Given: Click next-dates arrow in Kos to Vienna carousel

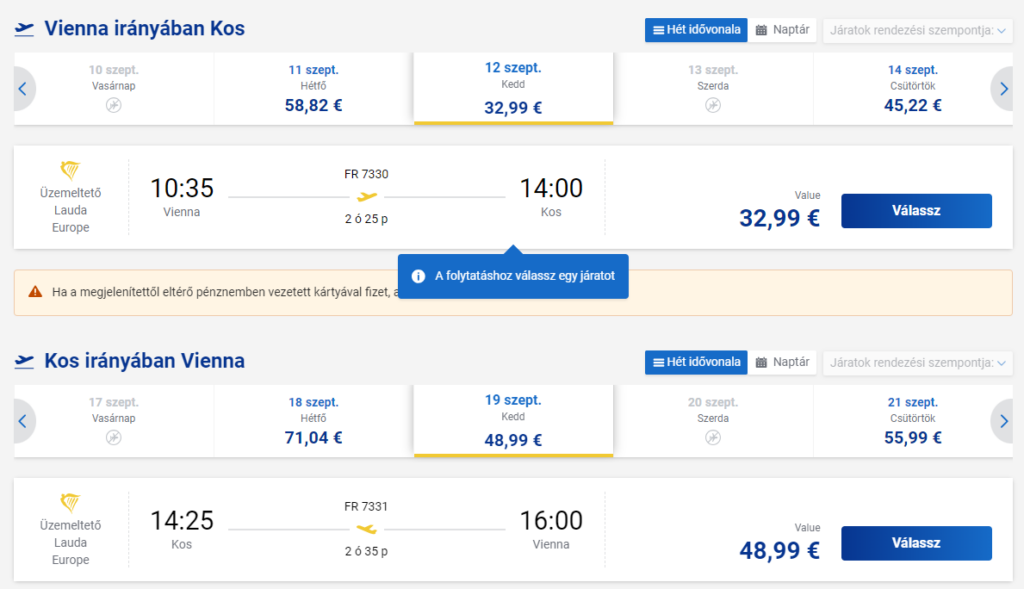Looking at the screenshot, I should 1002,421.
